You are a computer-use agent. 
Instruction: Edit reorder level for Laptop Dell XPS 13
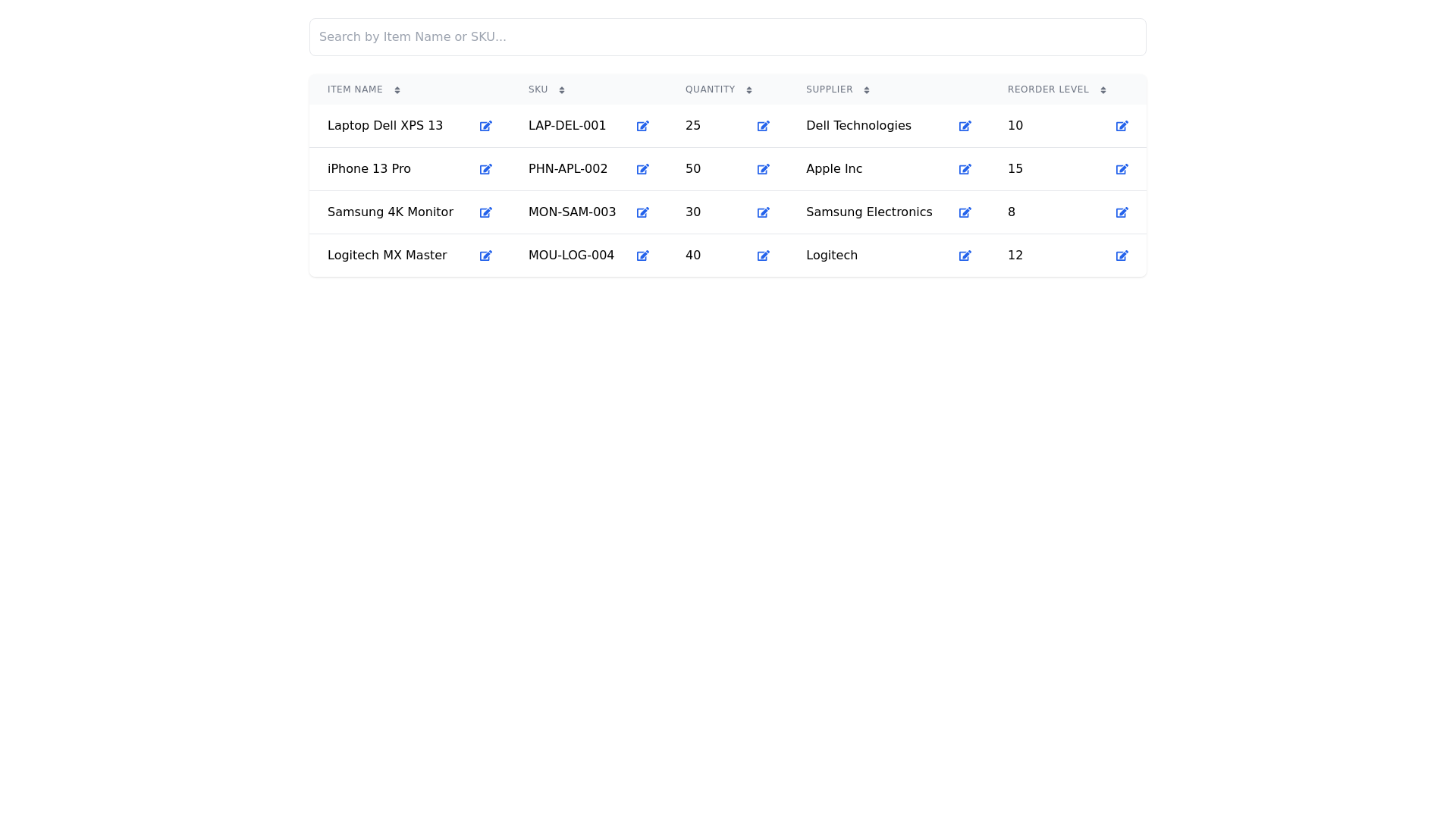[x=1122, y=126]
